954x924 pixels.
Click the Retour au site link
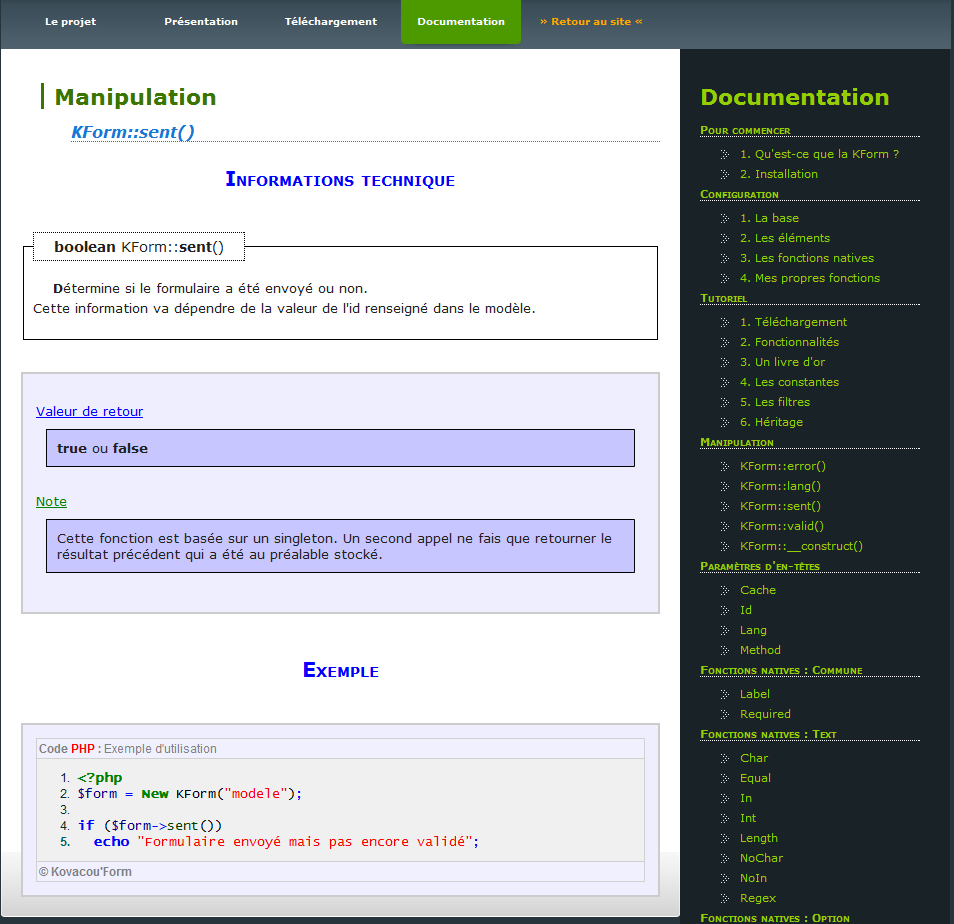(591, 22)
